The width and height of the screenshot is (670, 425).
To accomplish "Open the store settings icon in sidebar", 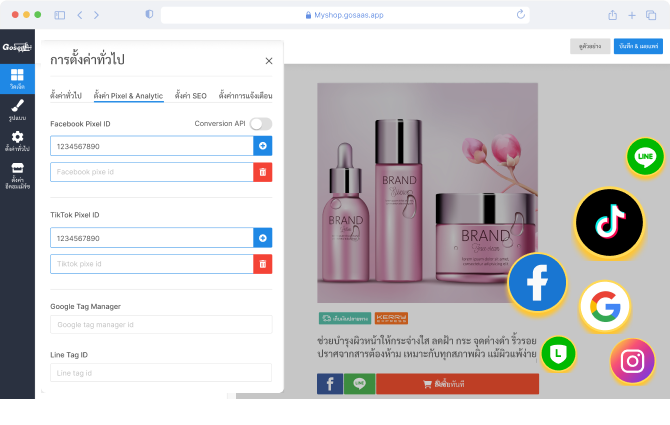I will (x=17, y=175).
